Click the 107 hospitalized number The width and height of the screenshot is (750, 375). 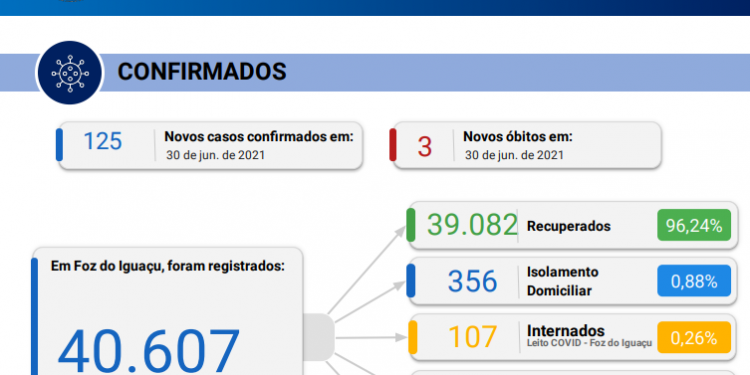pyautogui.click(x=473, y=337)
